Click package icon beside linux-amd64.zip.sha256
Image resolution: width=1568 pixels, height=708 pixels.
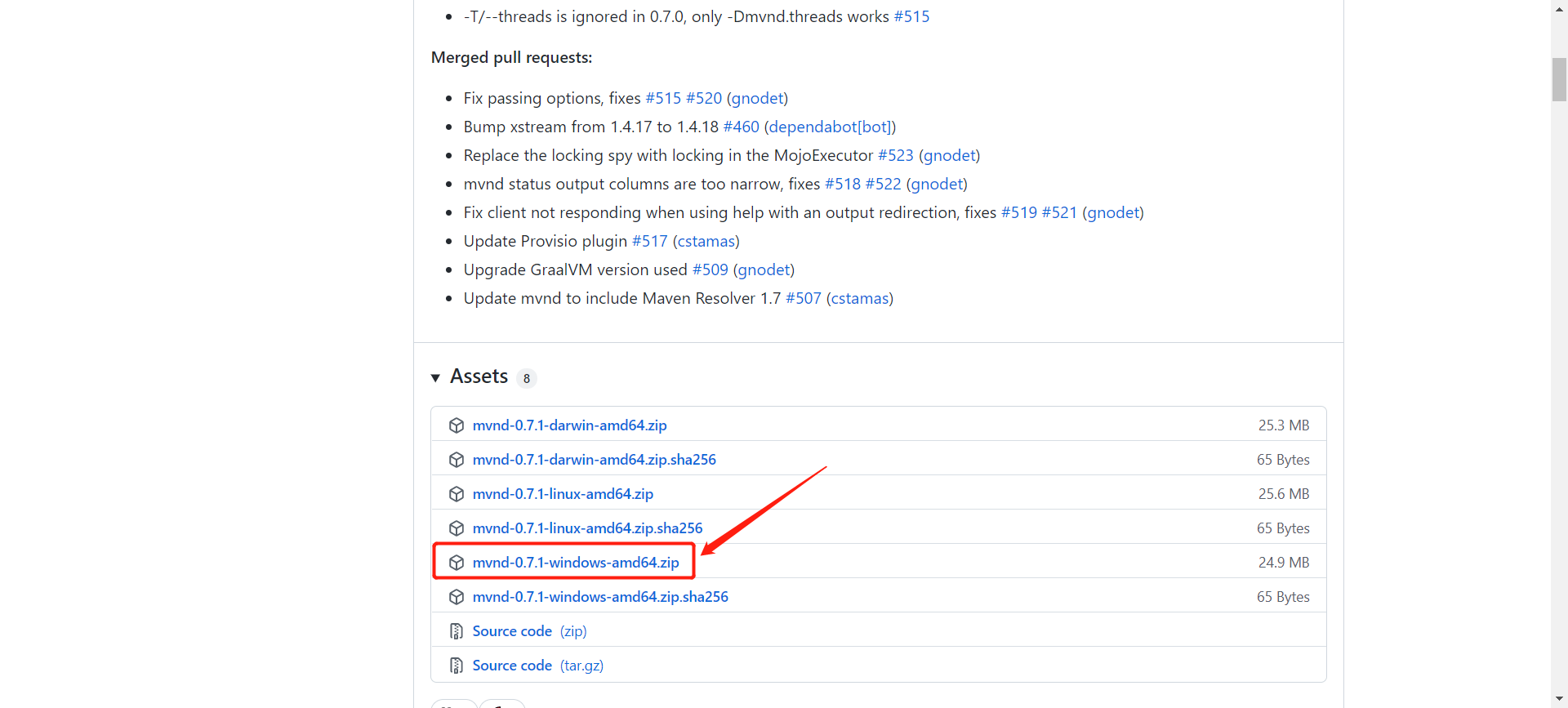coord(457,528)
